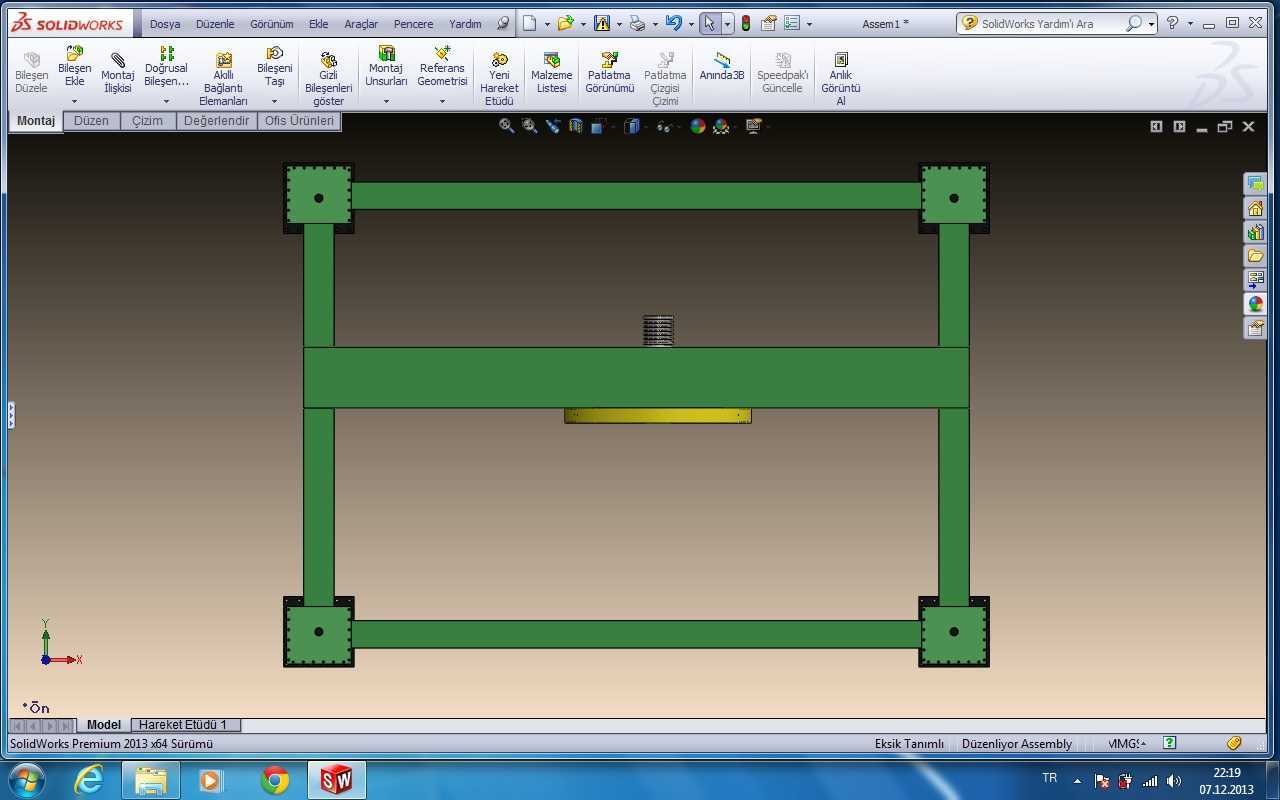Select the Montaj İlişkisi (Mate) tool
The width and height of the screenshot is (1280, 800).
point(118,74)
